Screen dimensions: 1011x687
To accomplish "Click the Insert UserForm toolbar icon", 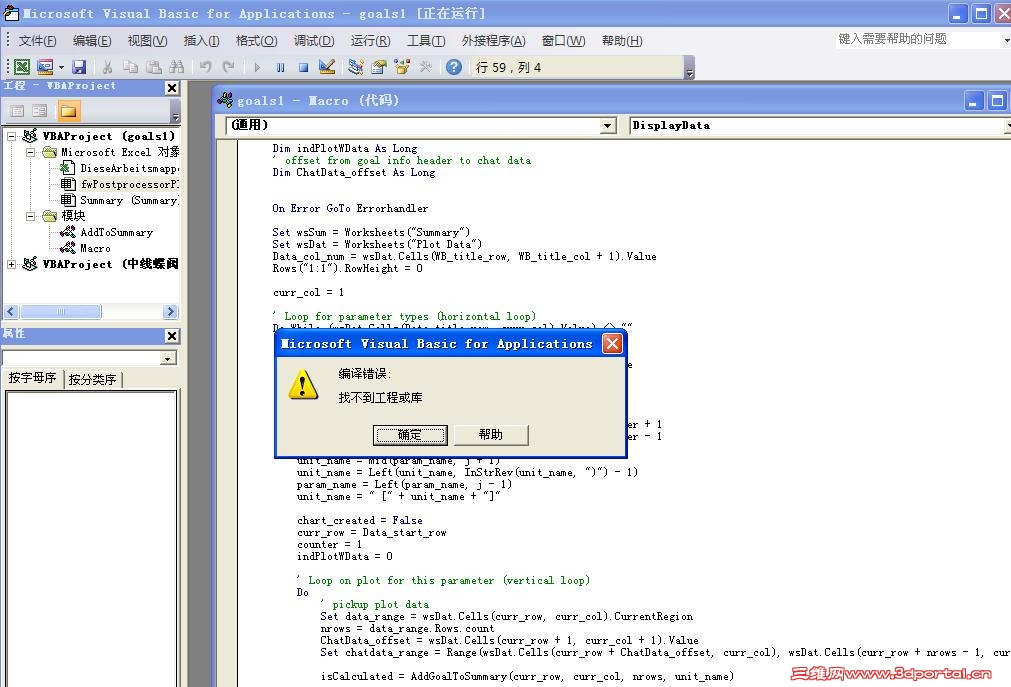I will (x=44, y=66).
